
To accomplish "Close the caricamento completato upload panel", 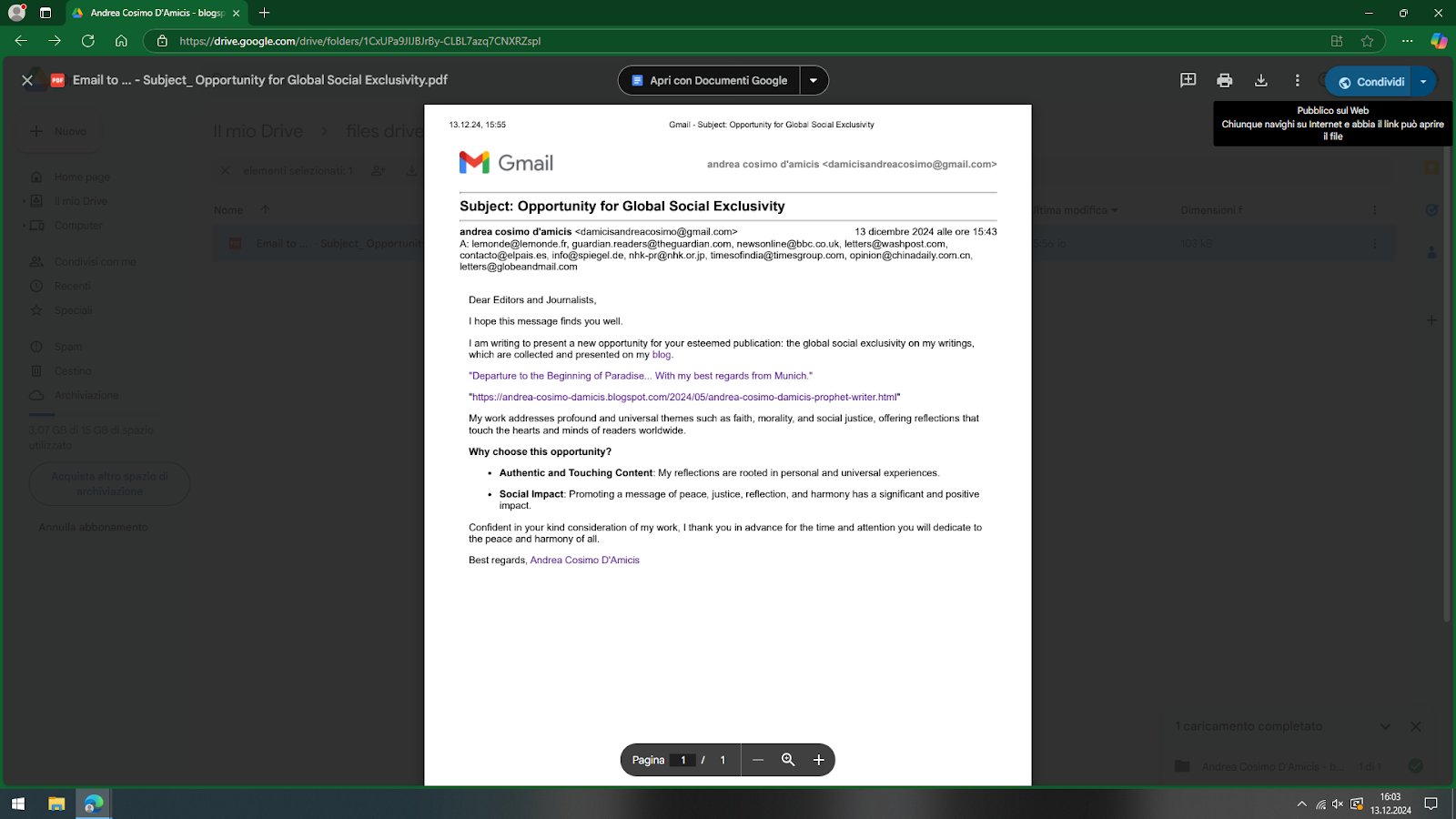I will coord(1415,726).
